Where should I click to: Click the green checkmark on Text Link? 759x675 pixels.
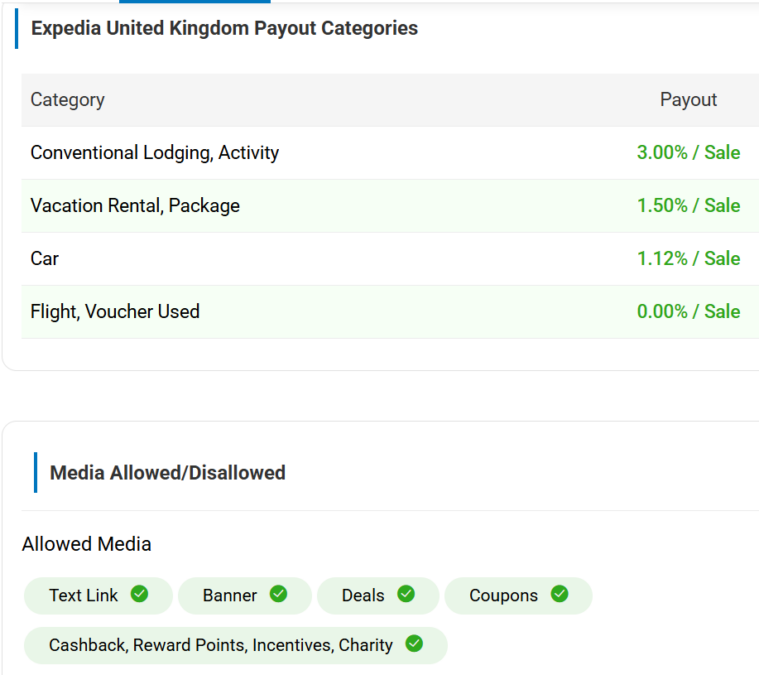pyautogui.click(x=139, y=594)
